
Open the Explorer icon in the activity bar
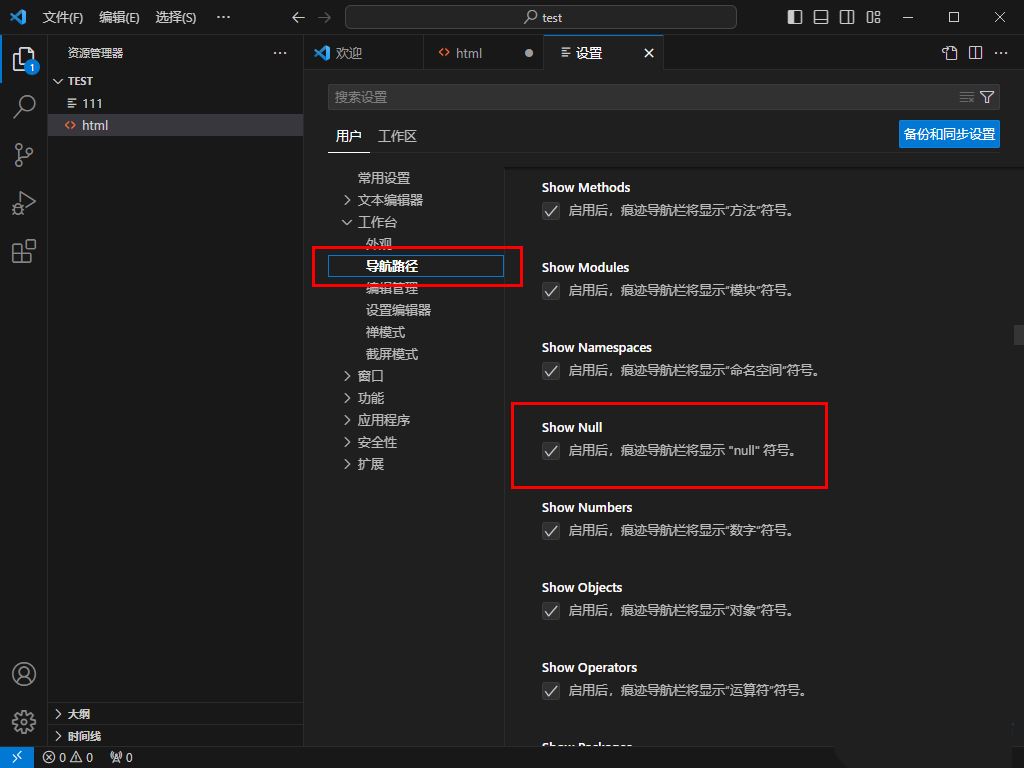(23, 58)
